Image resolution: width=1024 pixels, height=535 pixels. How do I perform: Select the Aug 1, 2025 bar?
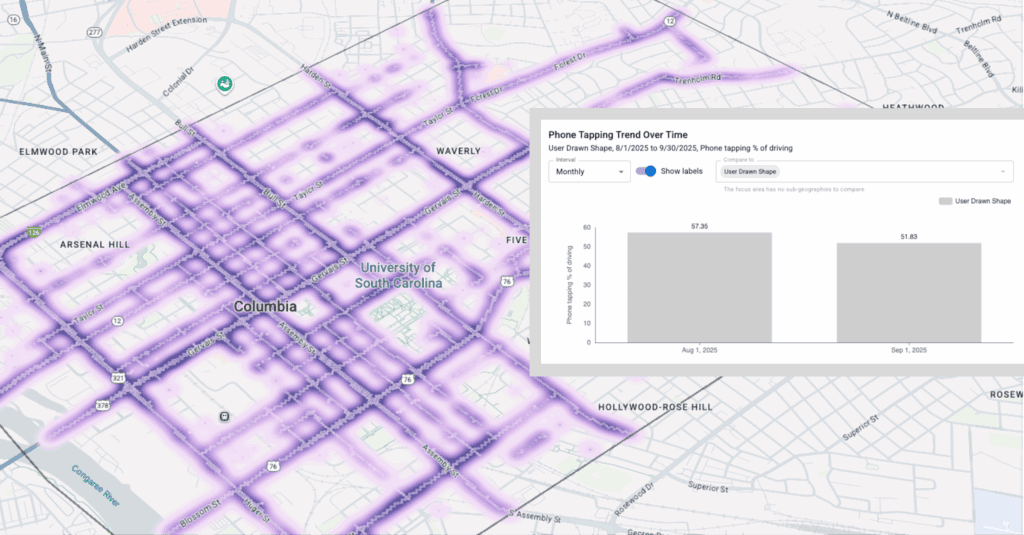pyautogui.click(x=699, y=287)
